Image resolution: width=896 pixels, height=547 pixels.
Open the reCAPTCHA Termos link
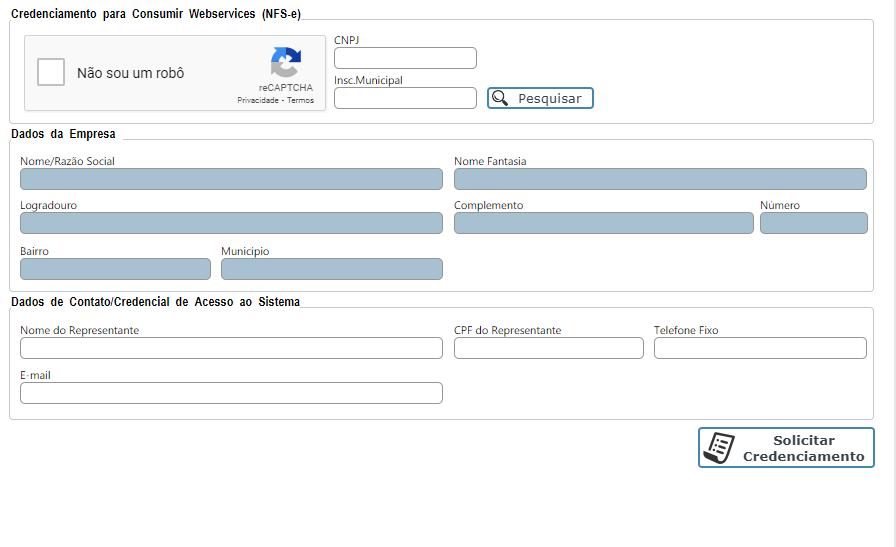300,100
